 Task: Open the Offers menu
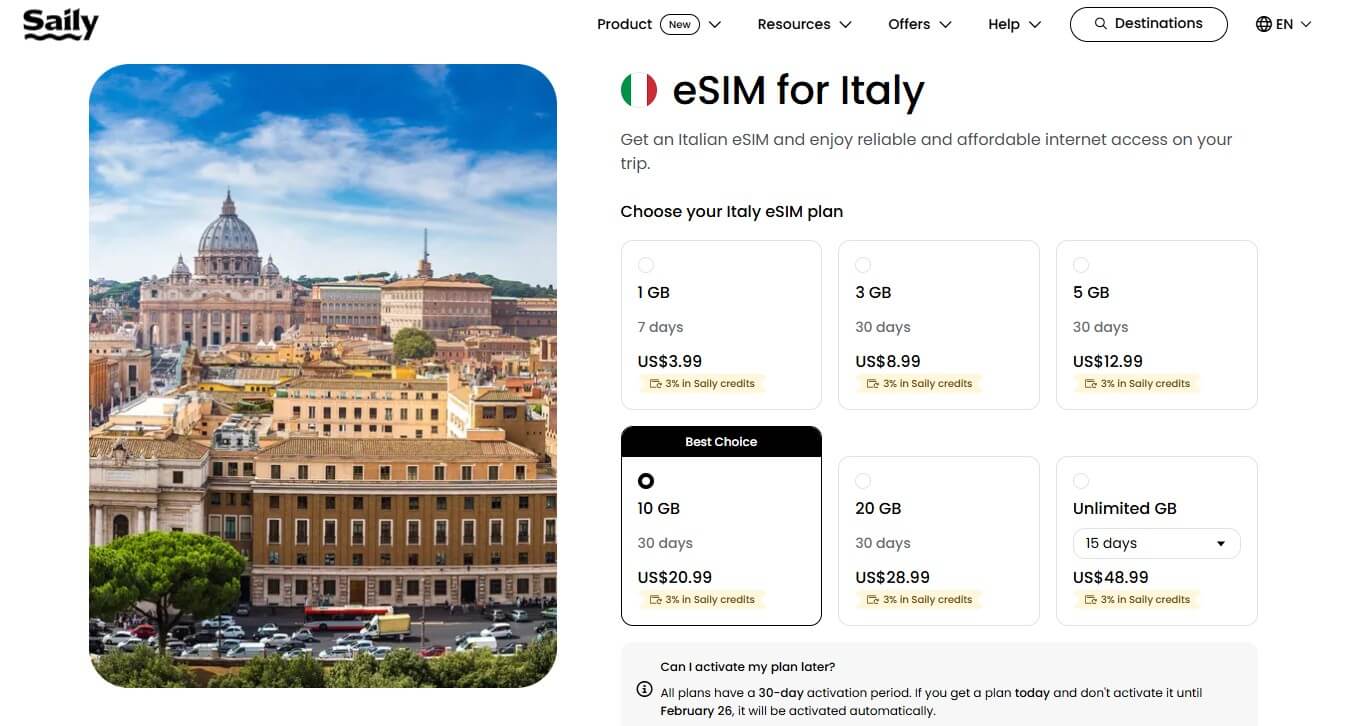(918, 23)
